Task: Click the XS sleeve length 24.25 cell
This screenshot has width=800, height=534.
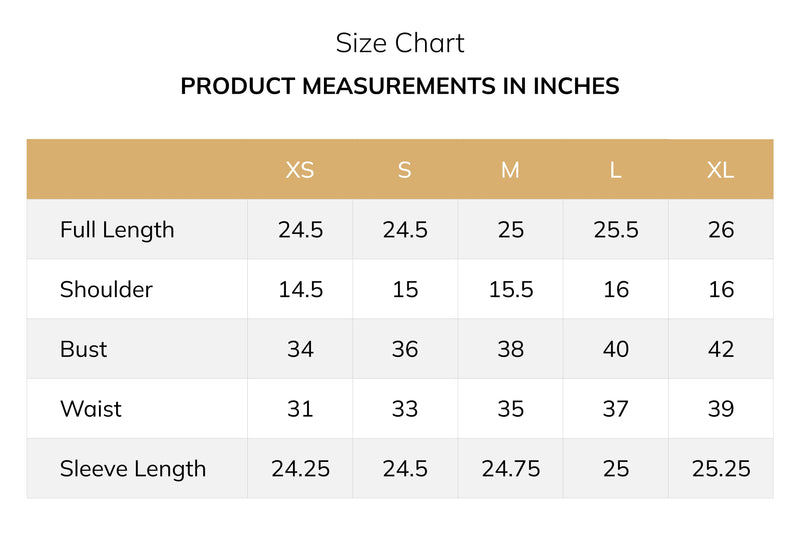Action: 300,469
